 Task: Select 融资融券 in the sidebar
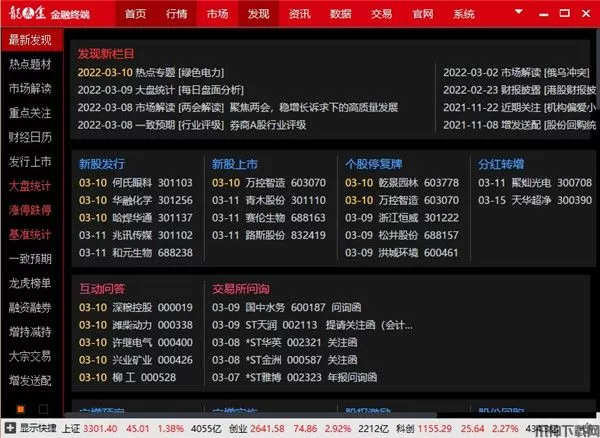point(31,308)
